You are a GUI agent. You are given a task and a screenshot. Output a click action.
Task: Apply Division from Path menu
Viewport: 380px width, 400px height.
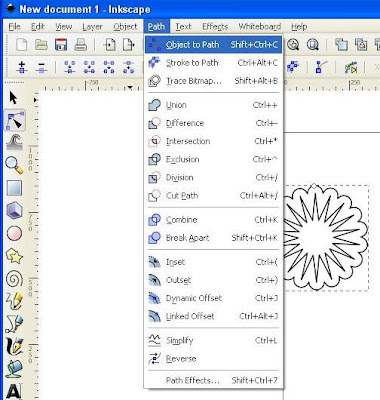point(213,177)
